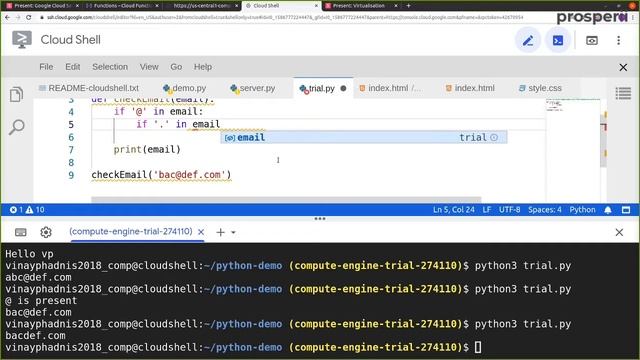Click line number 9 in gutter
This screenshot has width=640, height=360.
[x=71, y=175]
